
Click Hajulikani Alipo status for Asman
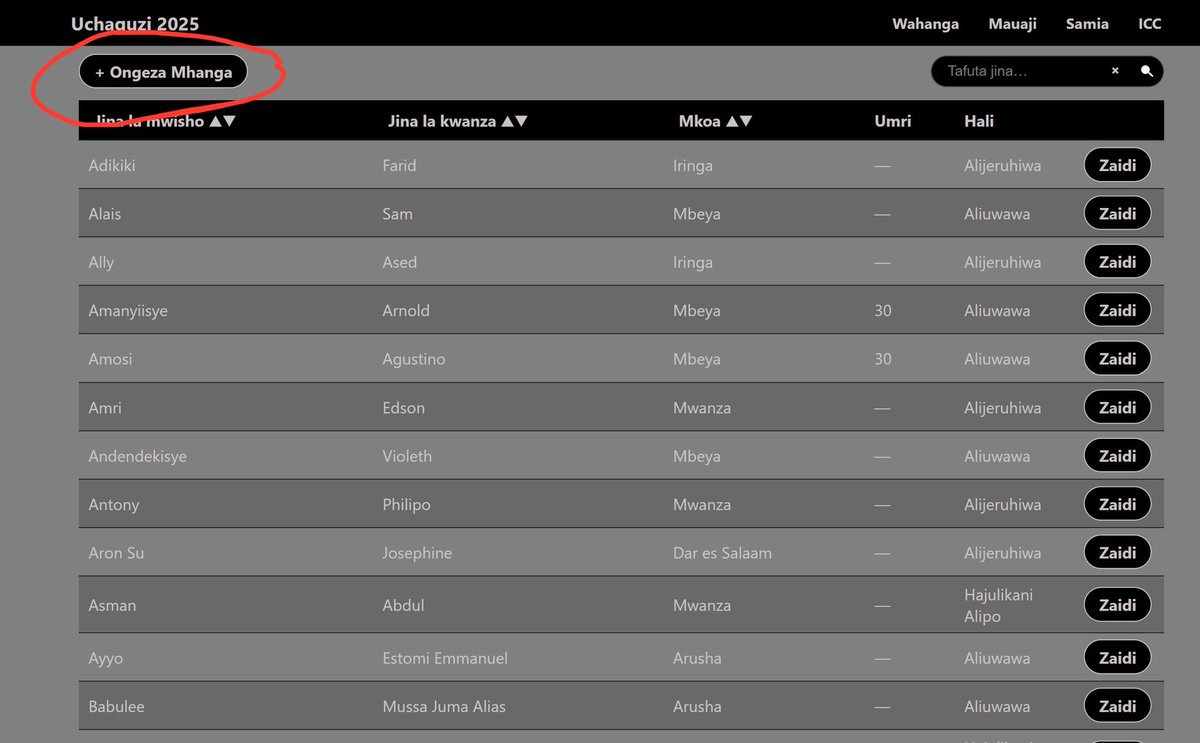click(x=999, y=606)
